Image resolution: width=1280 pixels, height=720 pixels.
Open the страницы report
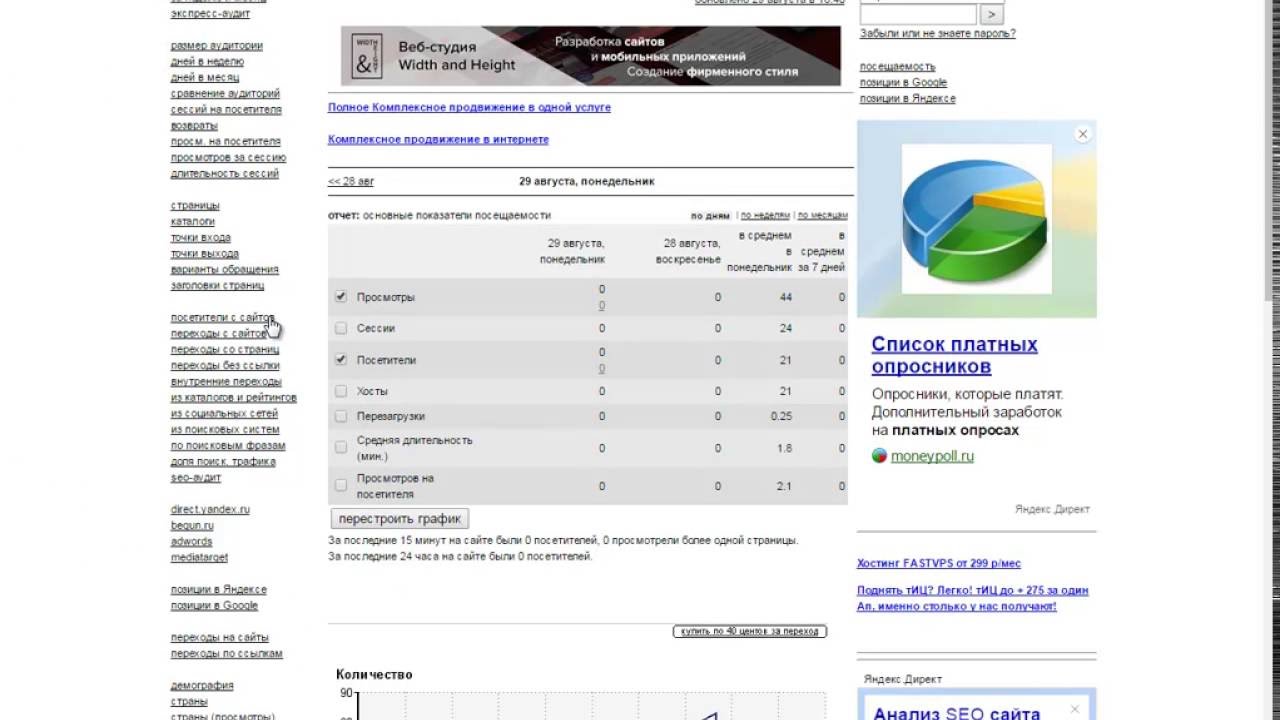[195, 205]
